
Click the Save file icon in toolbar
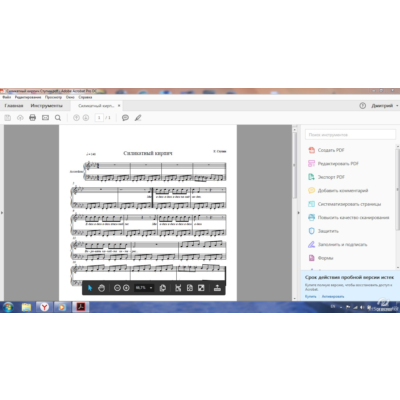coord(8,118)
